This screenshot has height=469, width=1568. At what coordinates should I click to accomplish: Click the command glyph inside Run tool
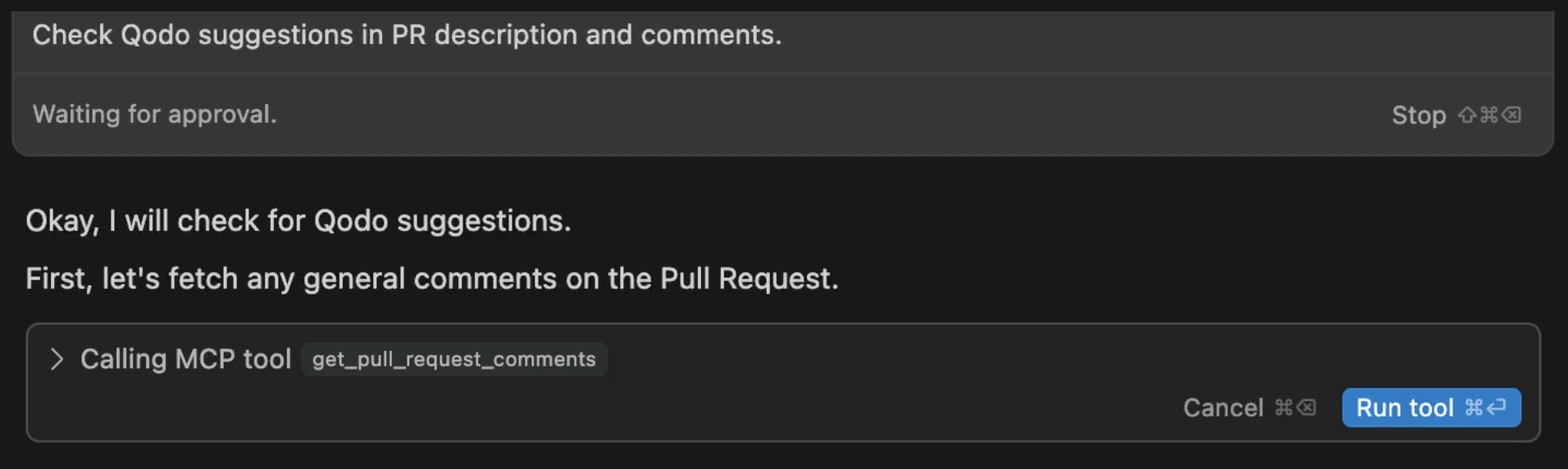click(x=1474, y=408)
